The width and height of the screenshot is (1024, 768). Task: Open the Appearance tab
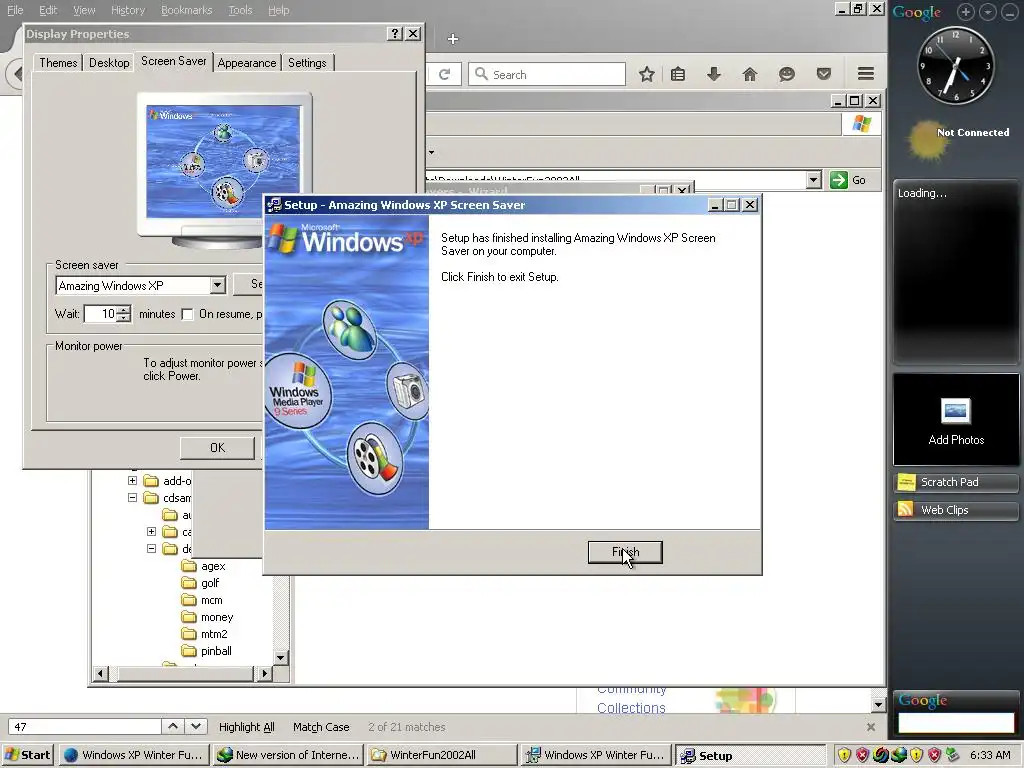point(247,63)
